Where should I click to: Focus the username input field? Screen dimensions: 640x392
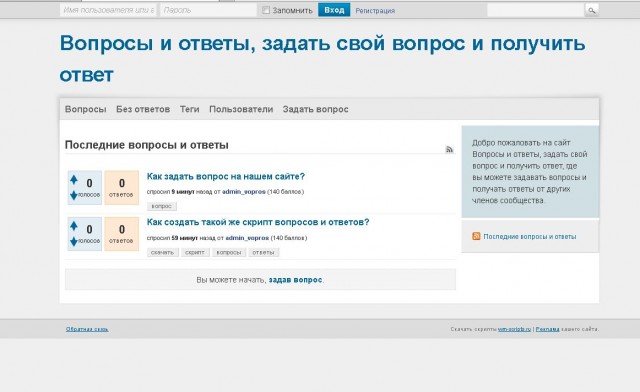pos(108,10)
